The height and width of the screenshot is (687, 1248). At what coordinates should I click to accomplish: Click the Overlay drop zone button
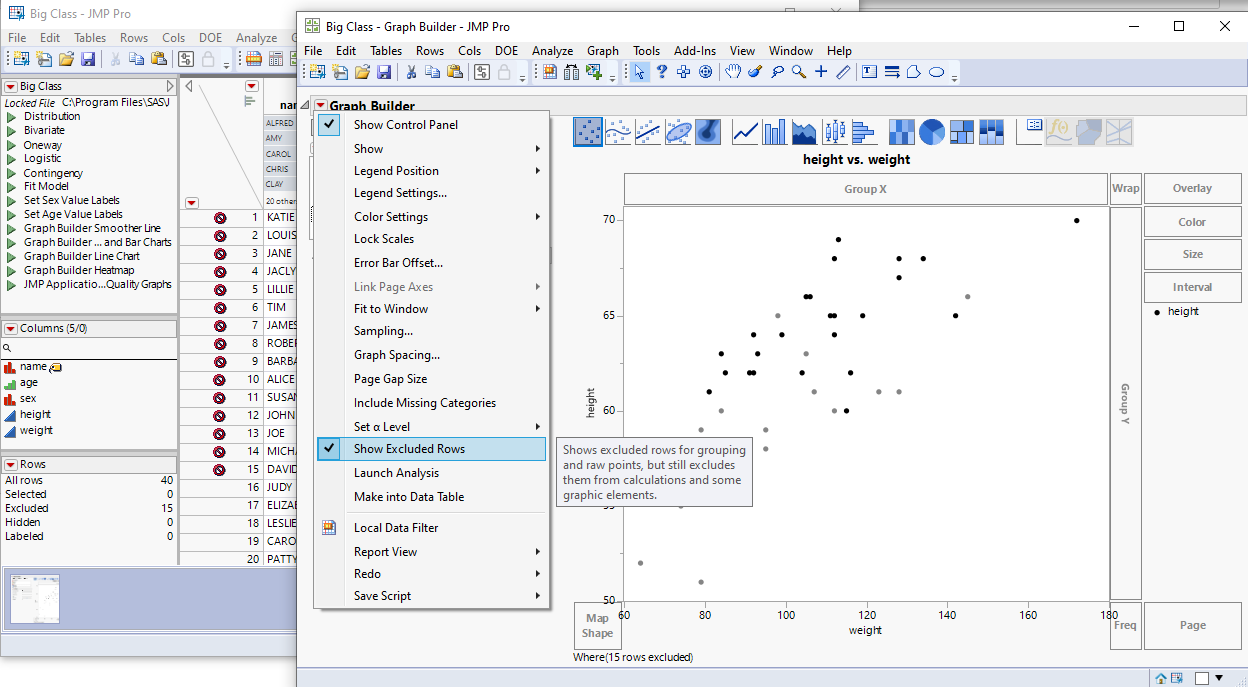(x=1192, y=188)
